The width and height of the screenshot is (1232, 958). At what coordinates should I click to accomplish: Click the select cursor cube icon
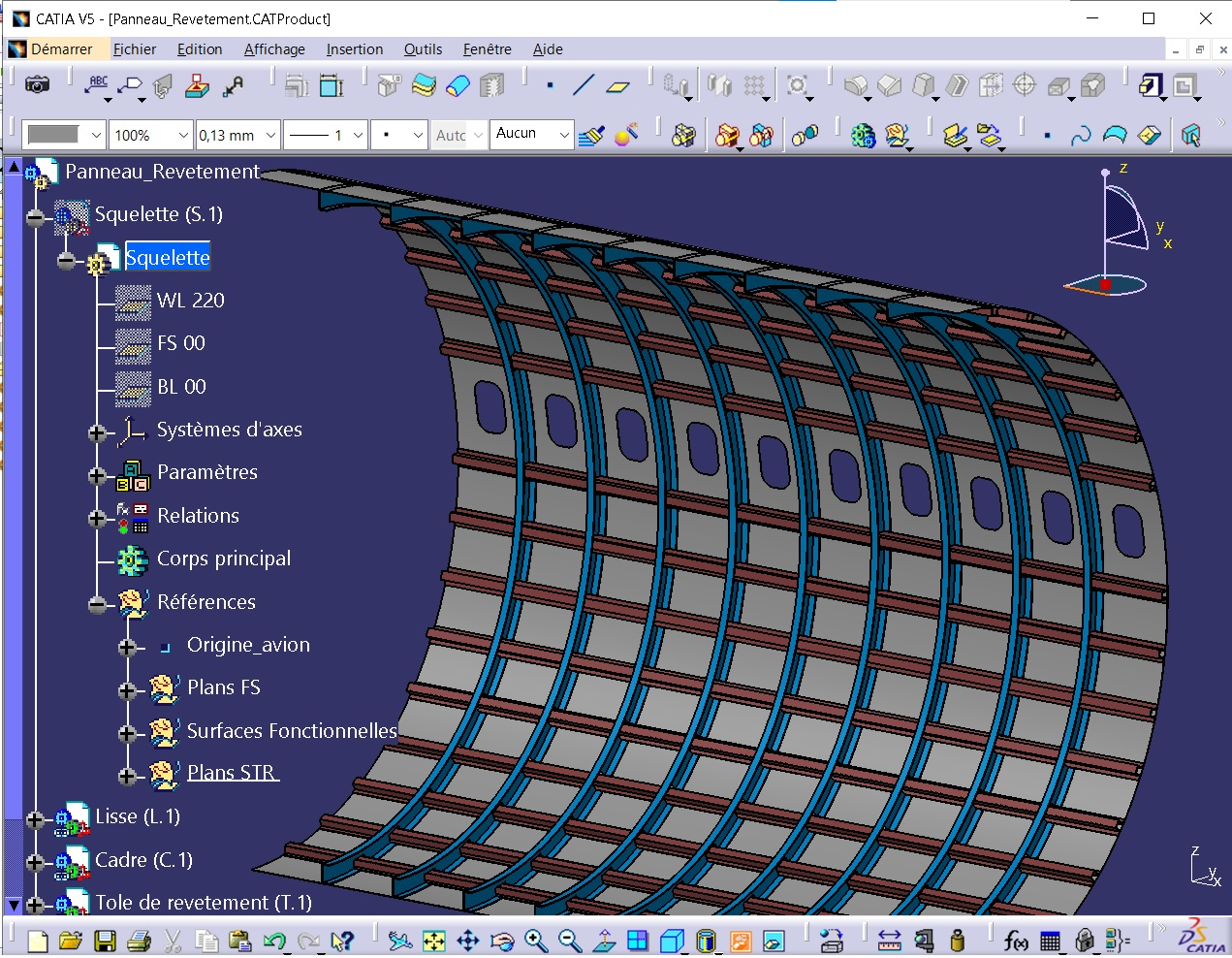pyautogui.click(x=1191, y=135)
